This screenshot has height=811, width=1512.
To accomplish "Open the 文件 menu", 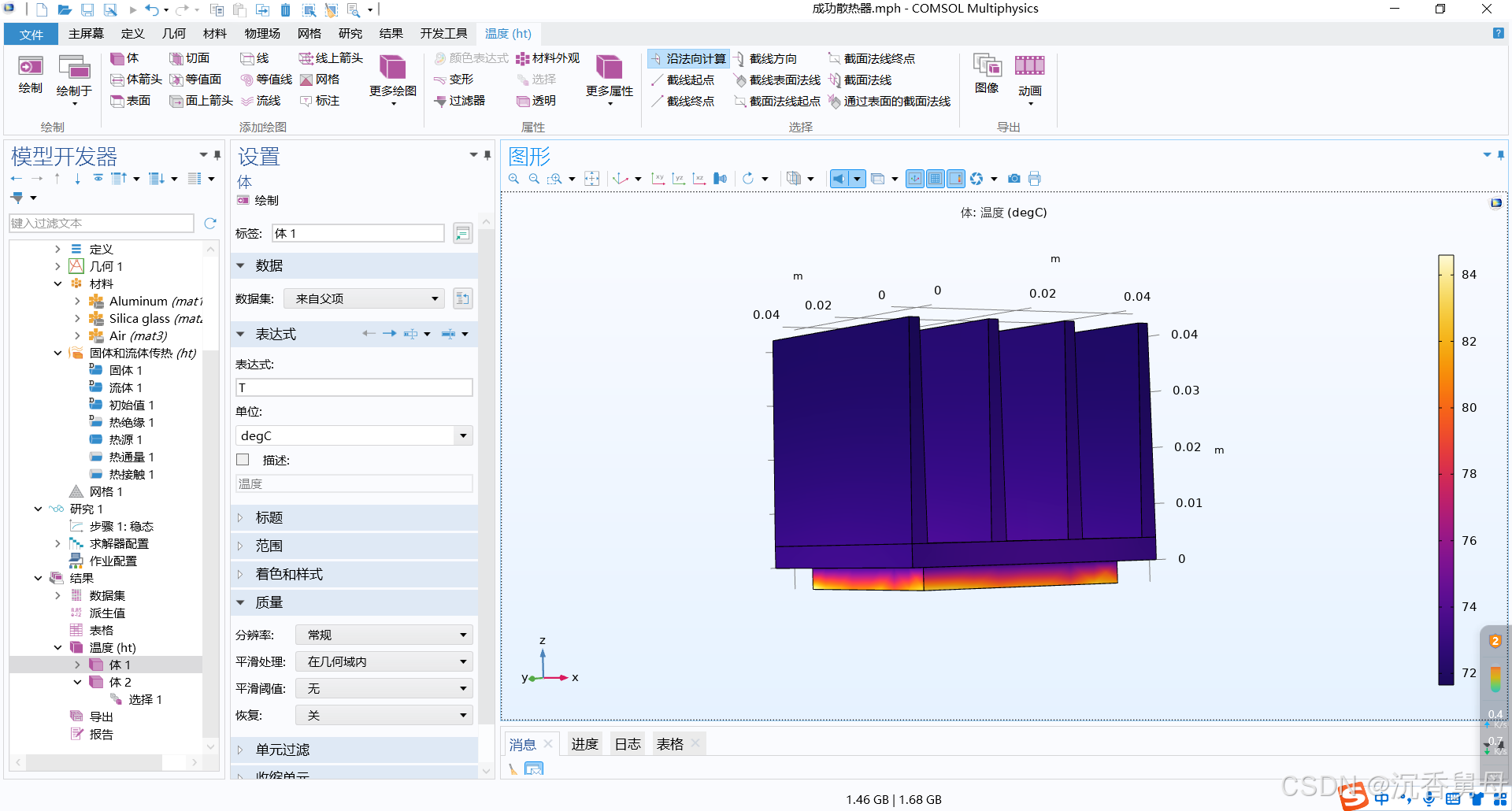I will 31,34.
